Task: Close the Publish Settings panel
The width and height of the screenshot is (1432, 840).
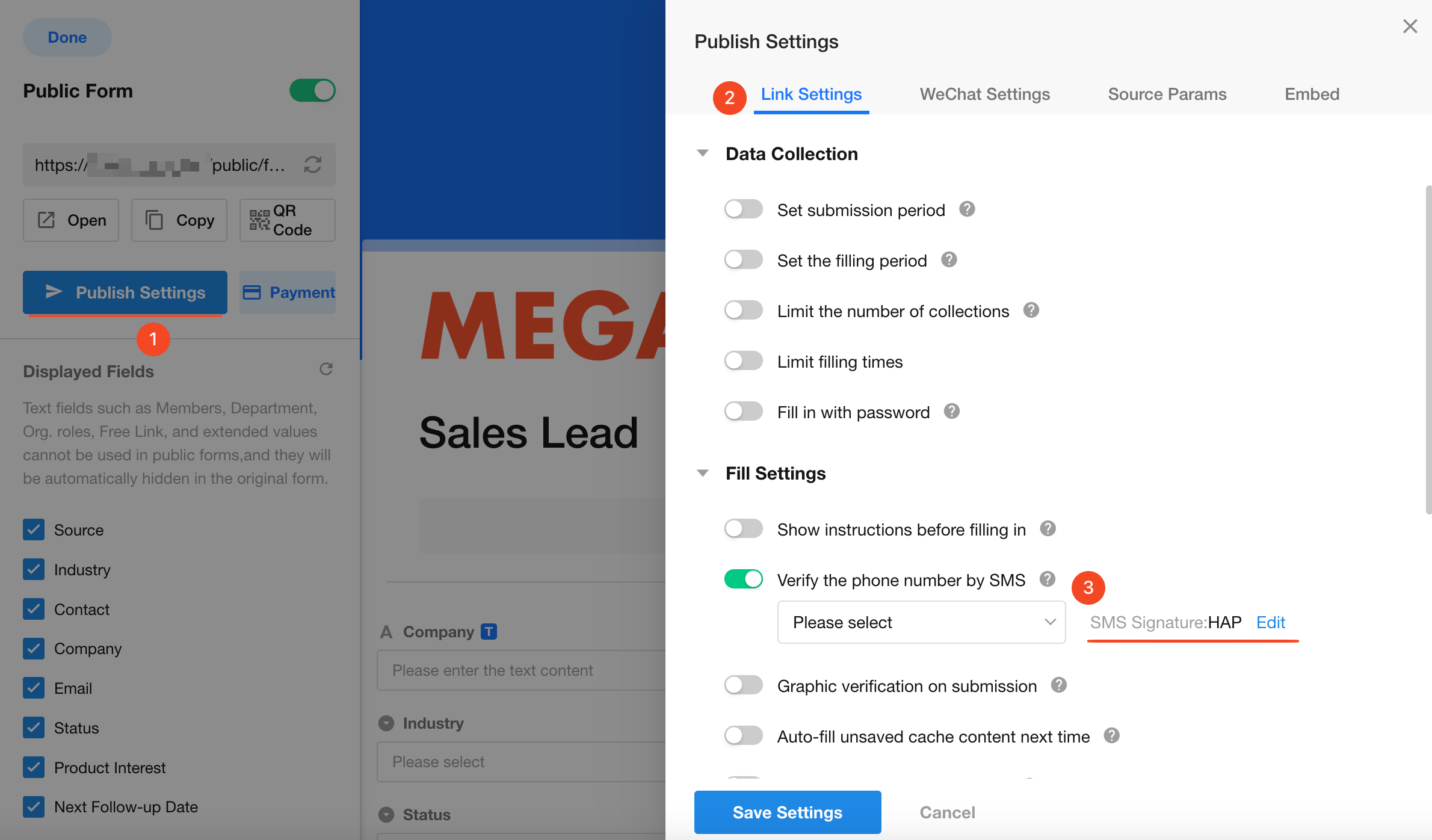Action: click(x=1410, y=26)
